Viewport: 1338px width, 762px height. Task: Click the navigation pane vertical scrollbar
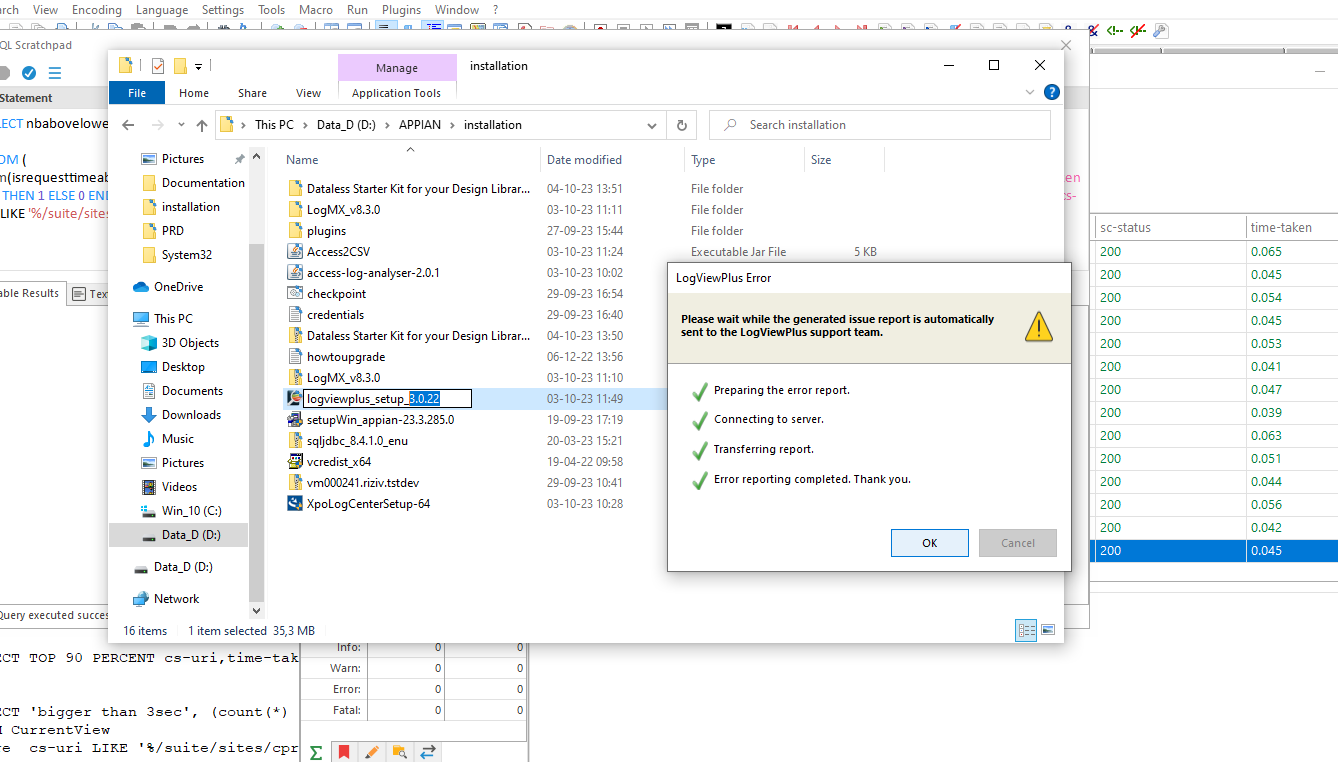click(257, 400)
